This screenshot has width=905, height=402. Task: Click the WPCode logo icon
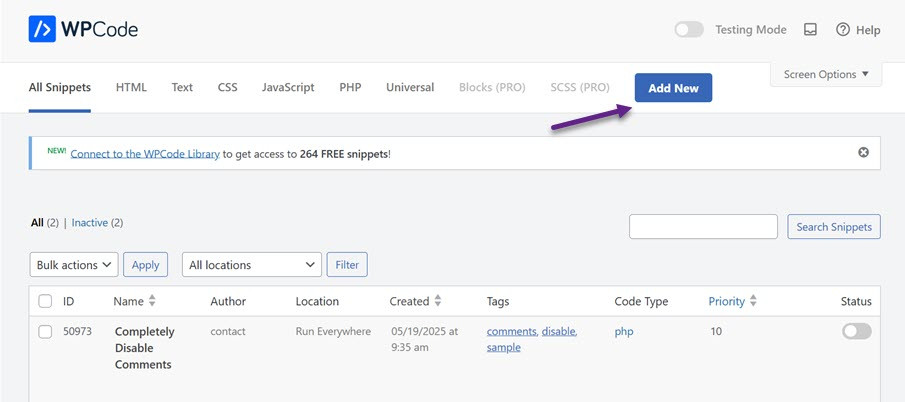(x=44, y=30)
